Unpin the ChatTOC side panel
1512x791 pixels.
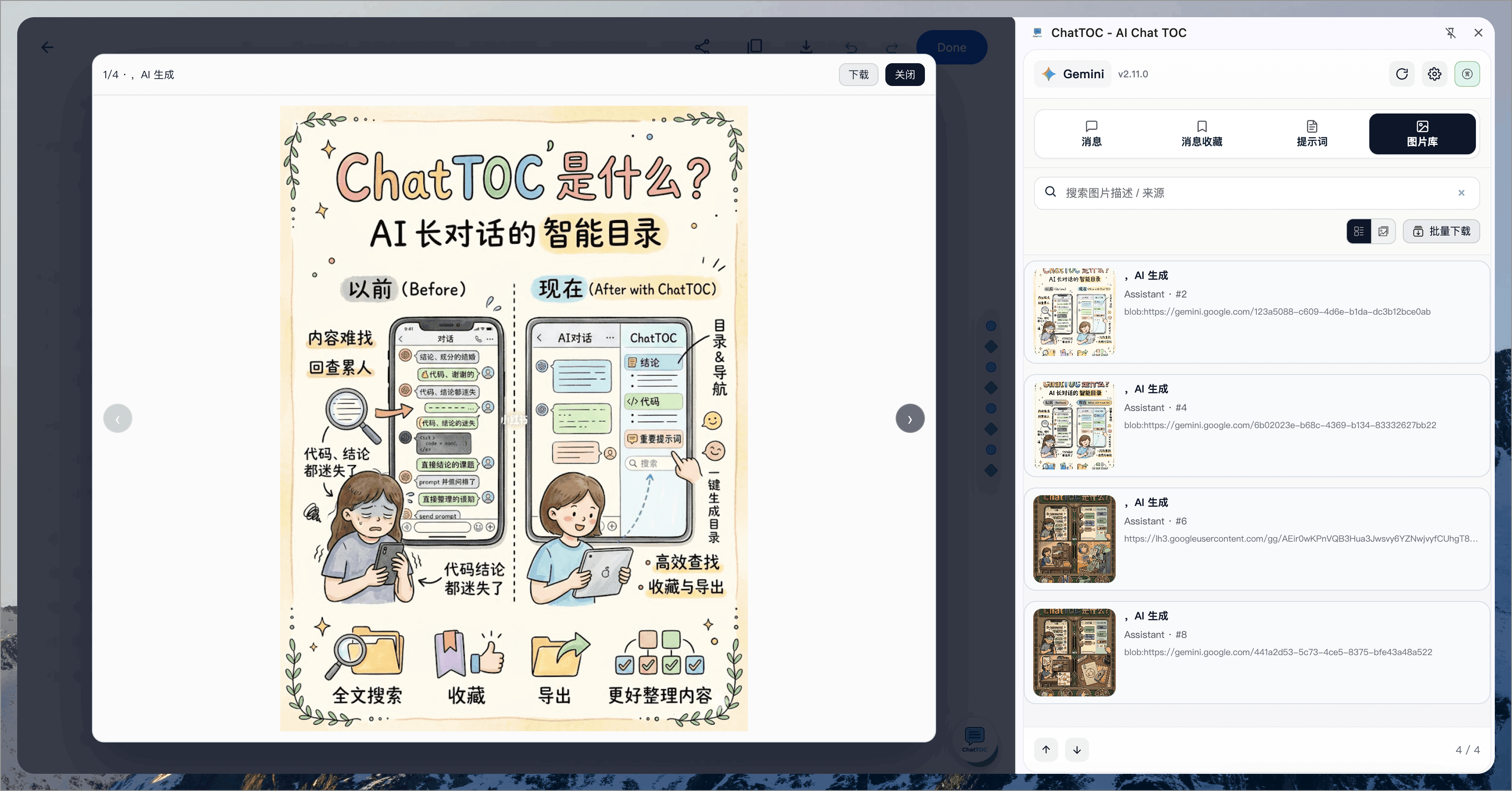tap(1451, 33)
